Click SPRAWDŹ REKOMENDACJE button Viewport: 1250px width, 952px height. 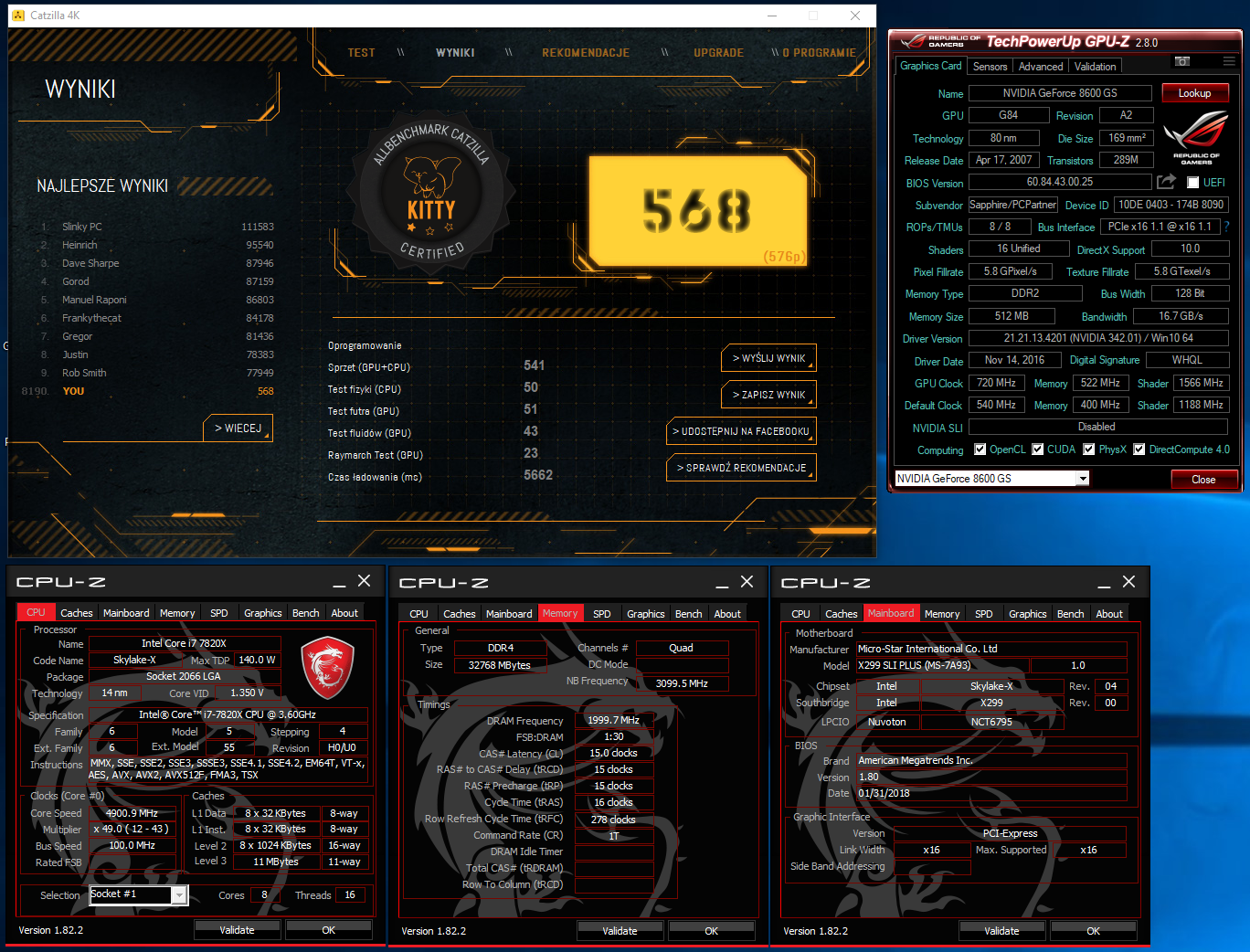[741, 468]
